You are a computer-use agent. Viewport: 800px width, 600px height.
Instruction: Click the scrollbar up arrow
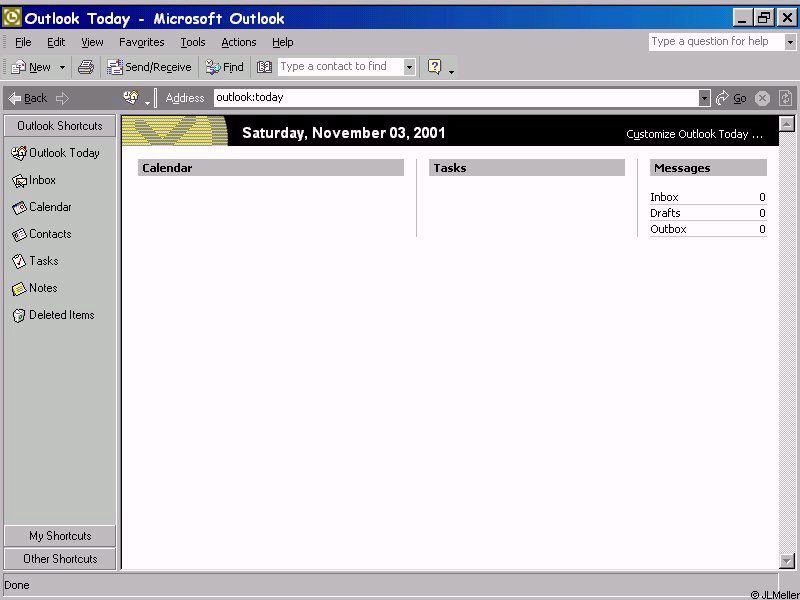coord(787,123)
